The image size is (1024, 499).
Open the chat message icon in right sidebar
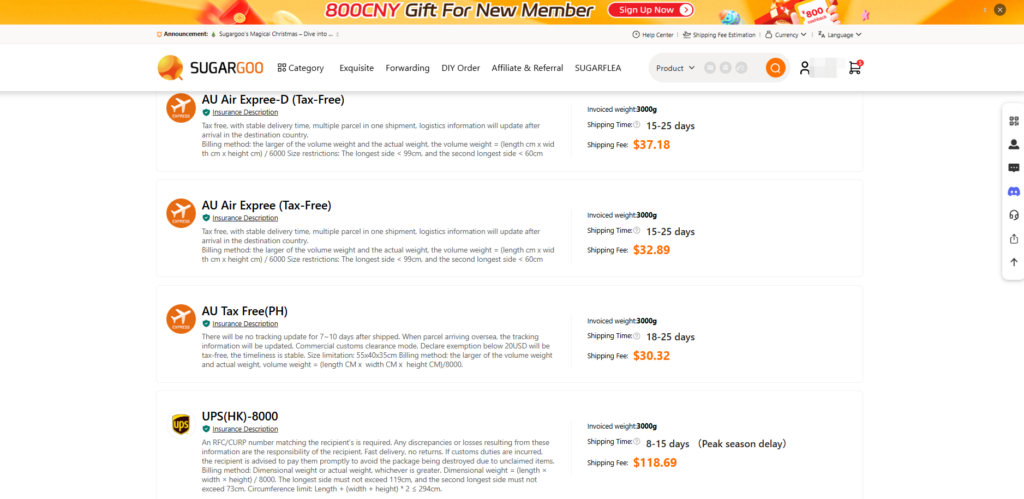click(x=1014, y=168)
